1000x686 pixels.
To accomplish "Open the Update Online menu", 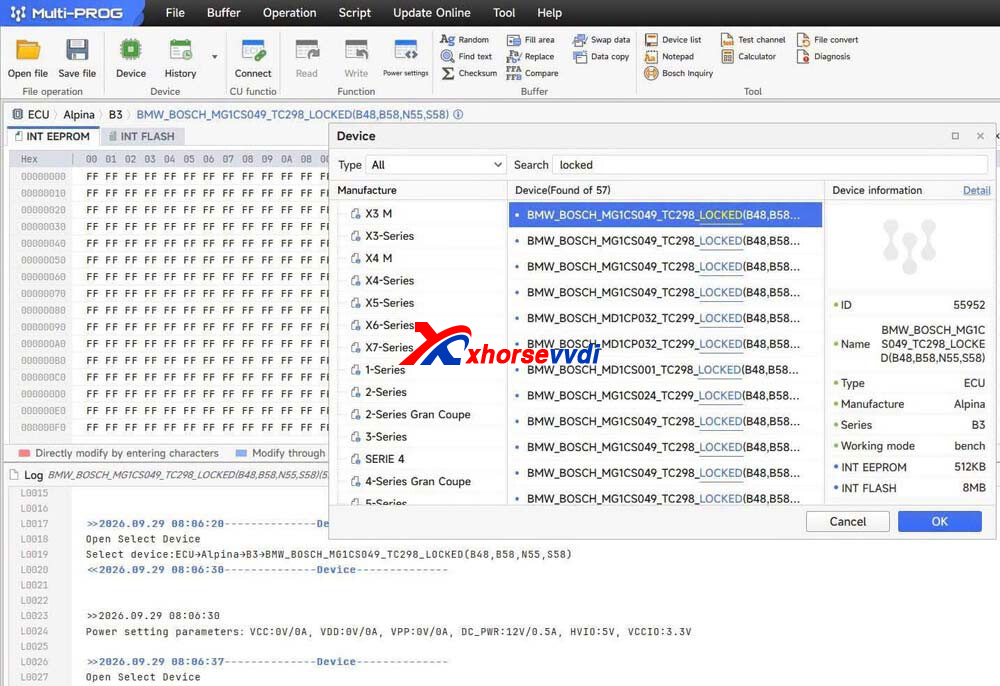I will pos(432,13).
